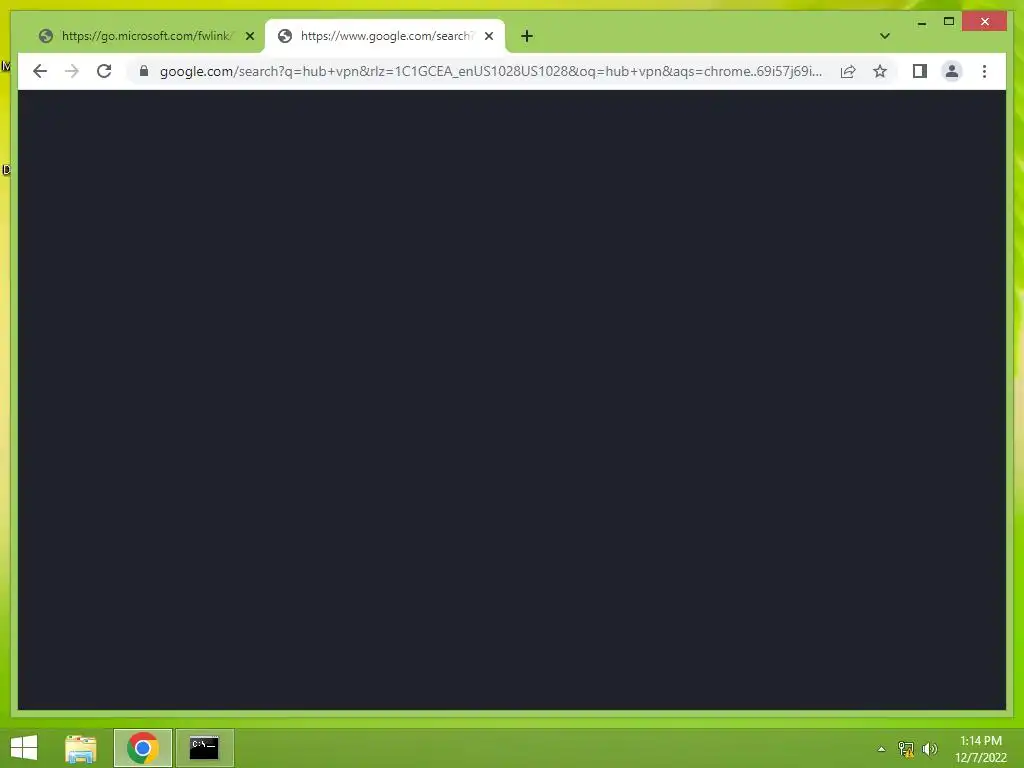Screen dimensions: 1024x768
Task: Open the volume speaker tray icon
Action: pos(930,749)
